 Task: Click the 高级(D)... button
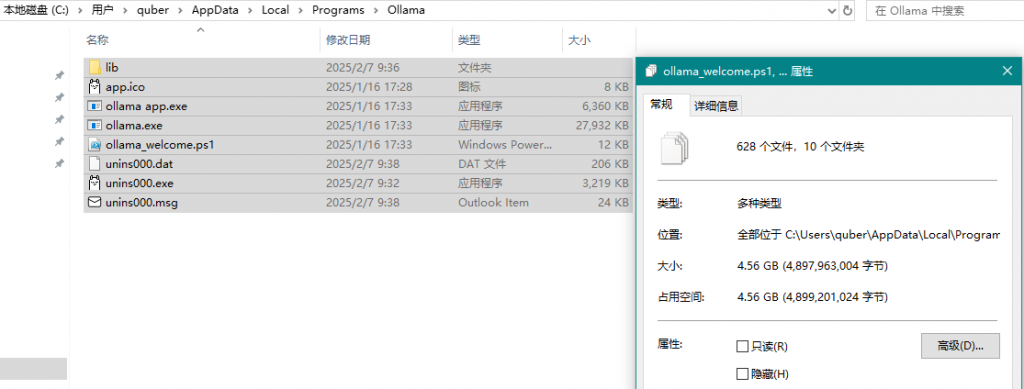960,345
